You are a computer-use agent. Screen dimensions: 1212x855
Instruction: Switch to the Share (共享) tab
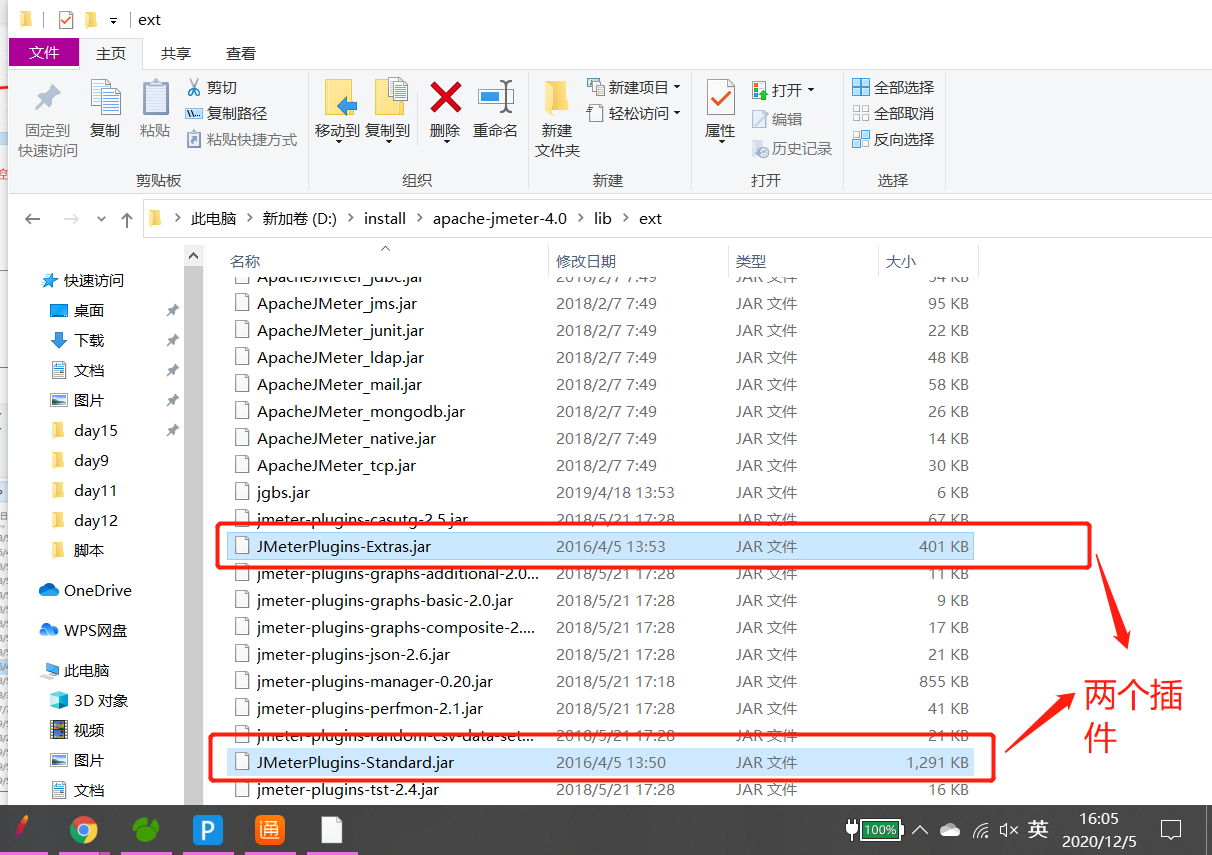176,54
